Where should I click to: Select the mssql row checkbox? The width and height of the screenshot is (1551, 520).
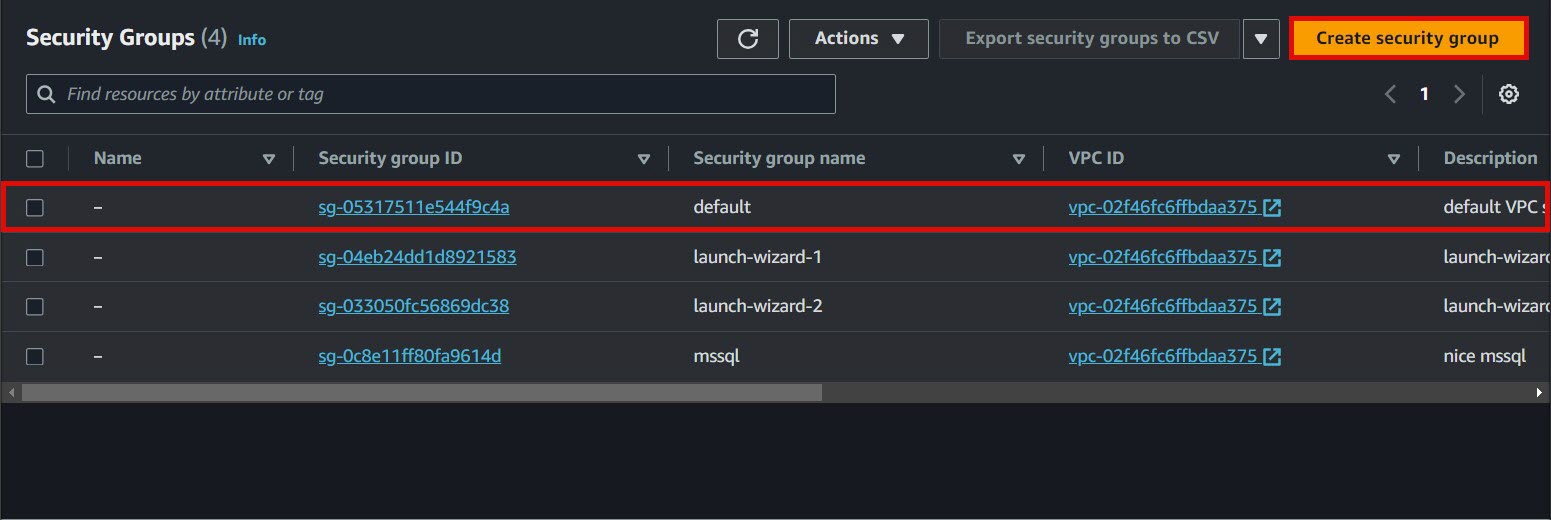click(x=35, y=356)
